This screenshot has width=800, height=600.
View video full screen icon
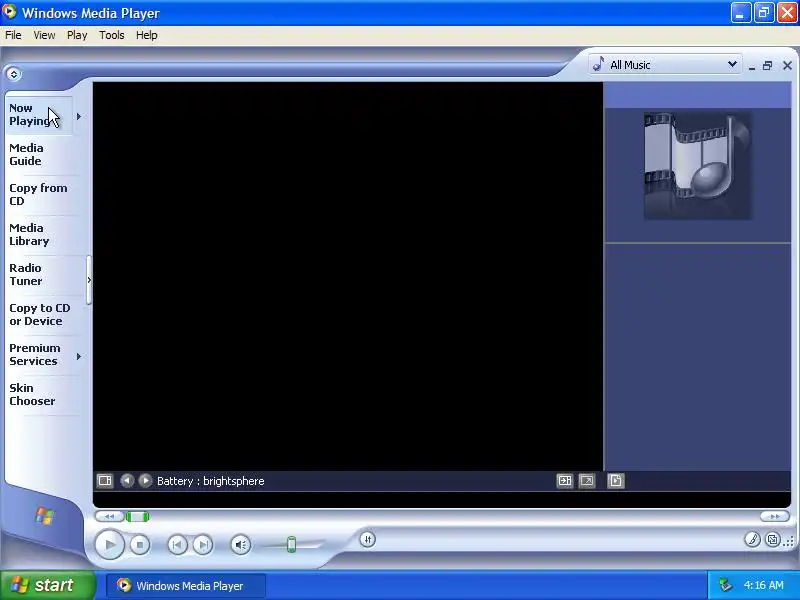tap(587, 481)
